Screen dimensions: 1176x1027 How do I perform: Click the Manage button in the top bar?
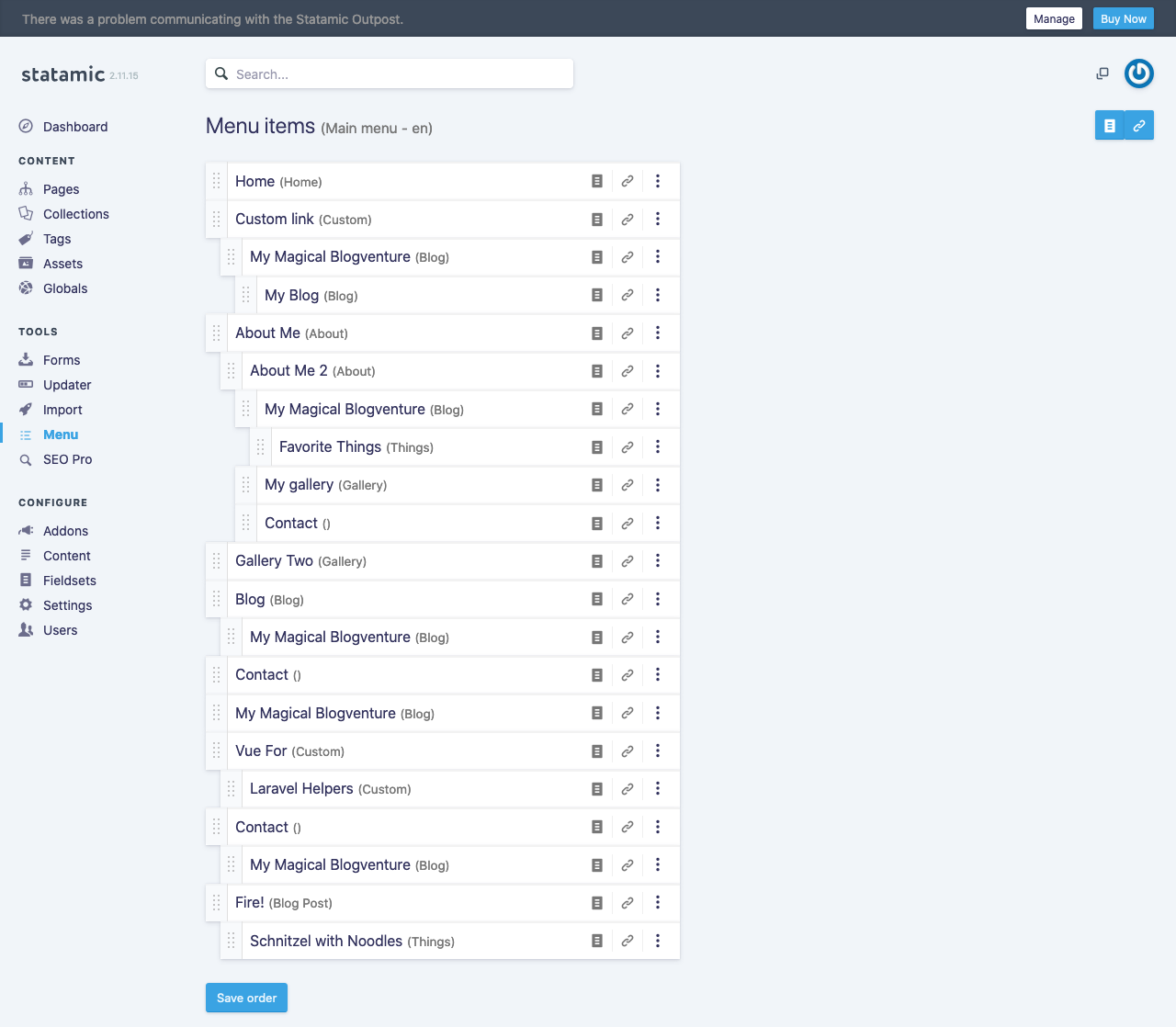(x=1054, y=18)
